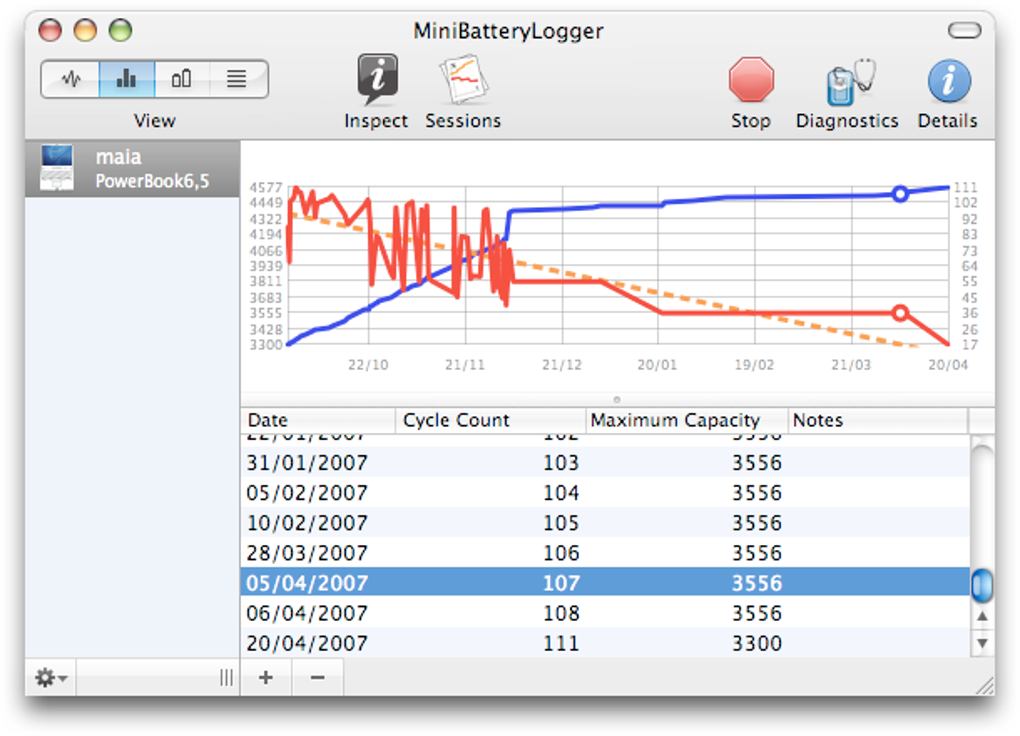Click the scroll up arrow
This screenshot has width=1020, height=736.
click(982, 616)
